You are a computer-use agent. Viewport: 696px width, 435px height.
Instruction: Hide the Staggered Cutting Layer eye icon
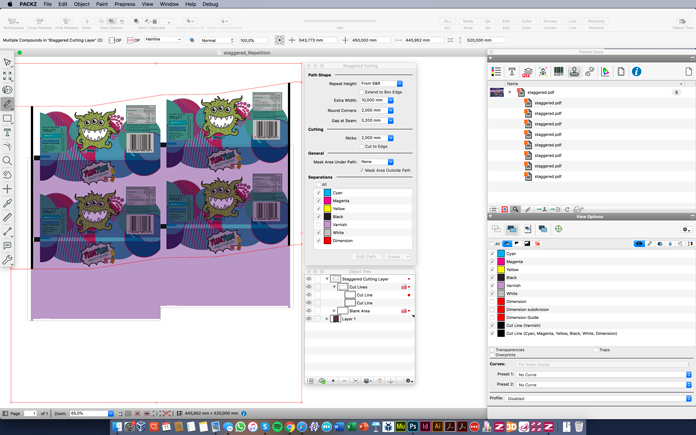[308, 279]
